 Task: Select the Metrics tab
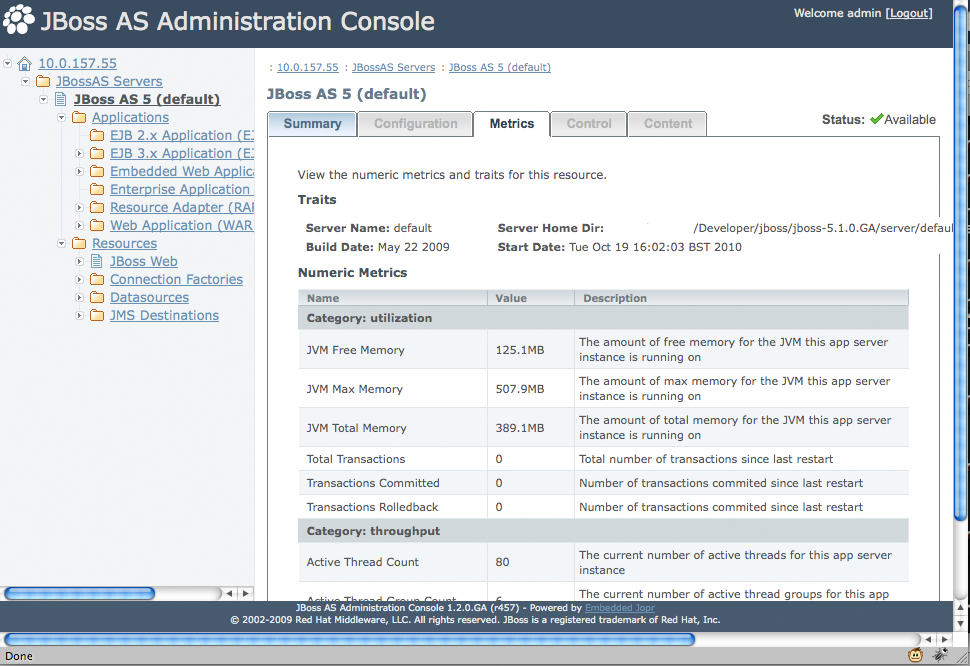512,124
